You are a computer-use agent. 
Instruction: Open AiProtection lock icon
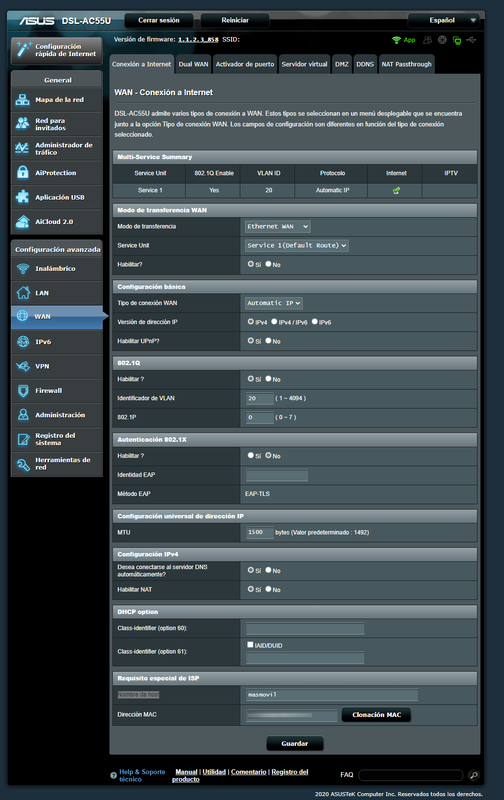tap(22, 172)
